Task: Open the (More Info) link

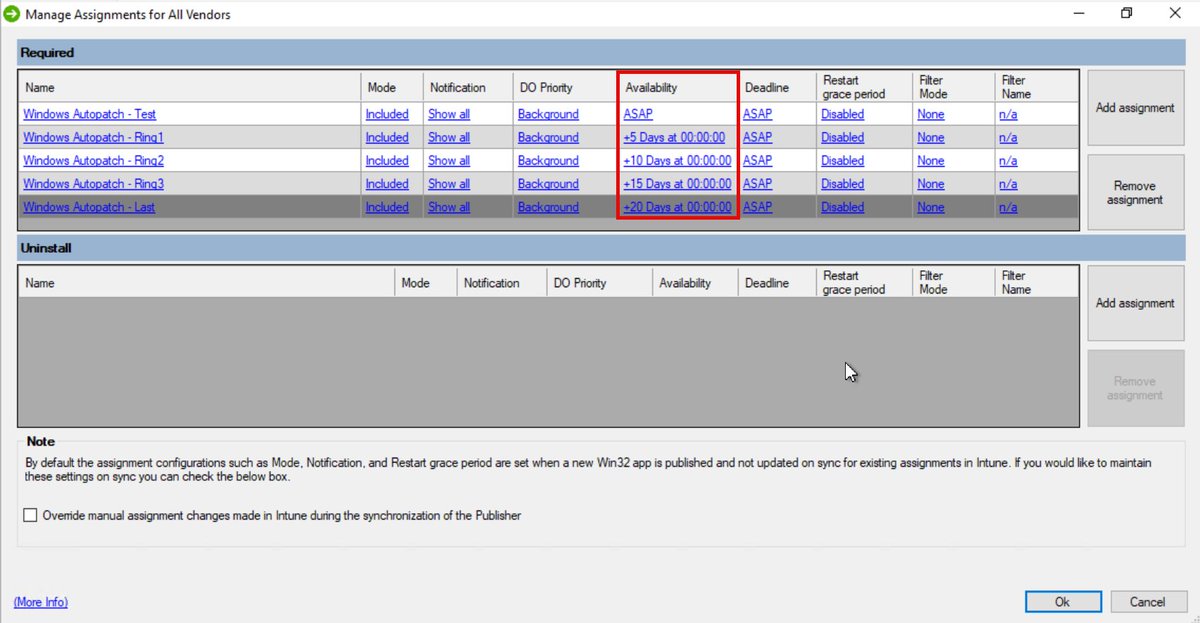Action: click(x=39, y=601)
